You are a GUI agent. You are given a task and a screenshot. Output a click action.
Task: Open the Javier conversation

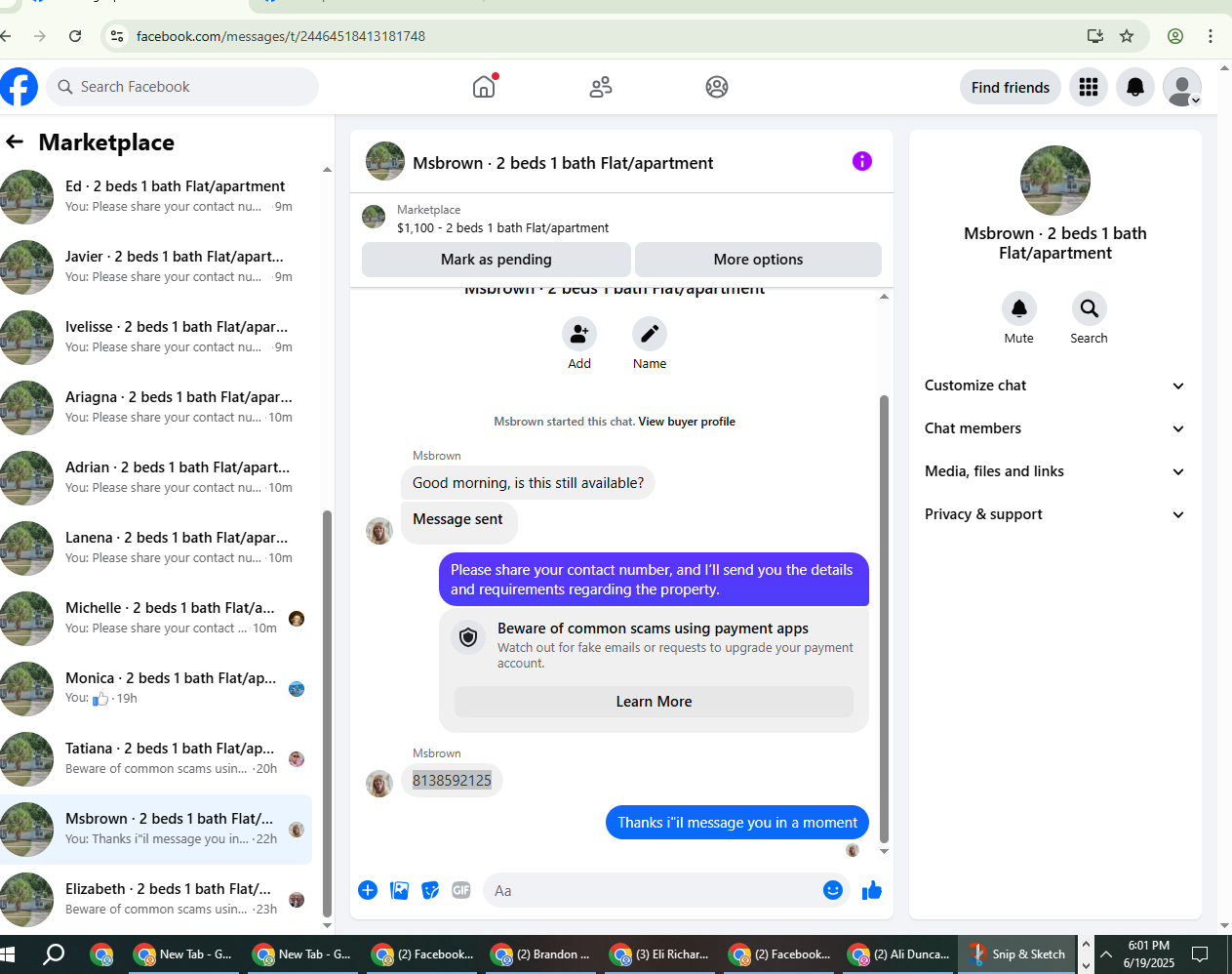[156, 266]
